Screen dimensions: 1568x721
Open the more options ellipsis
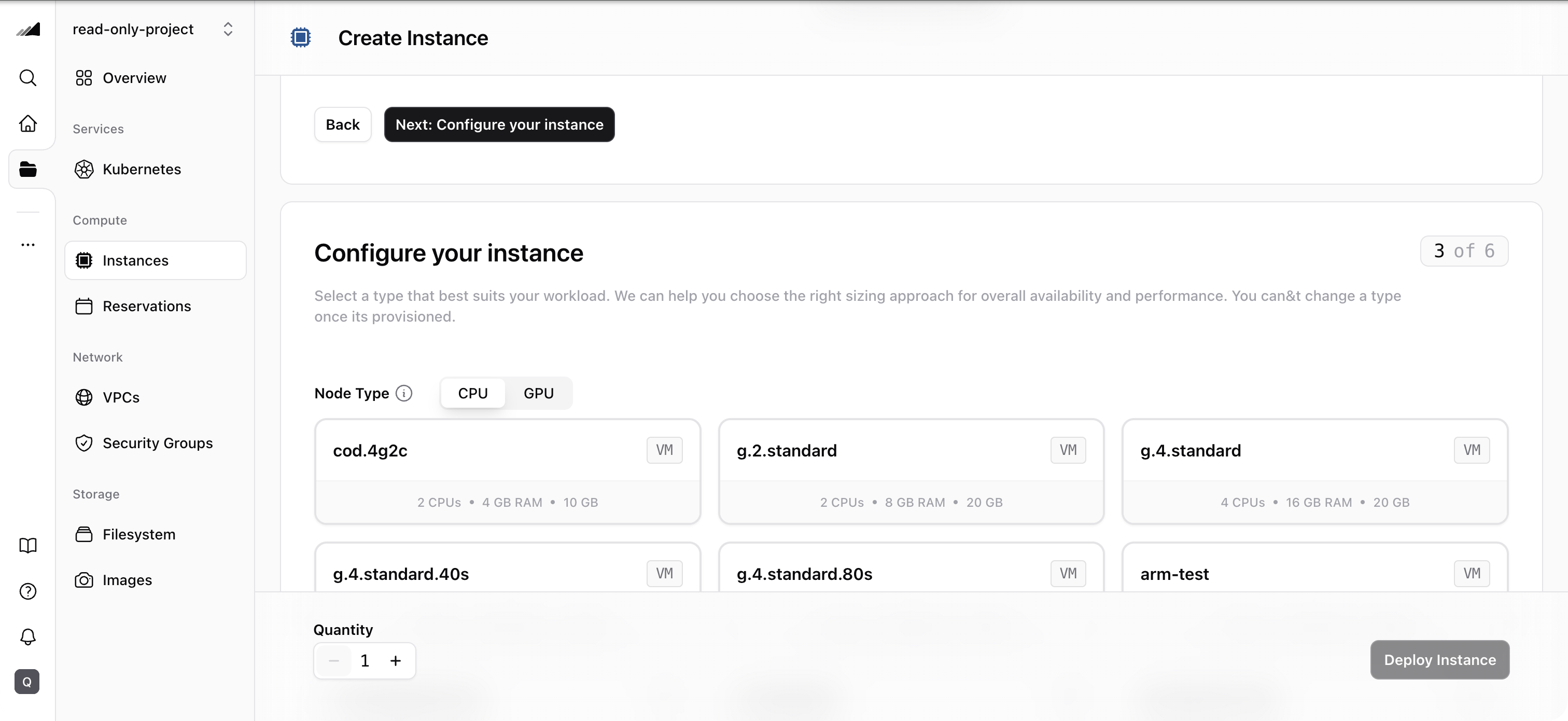[28, 245]
